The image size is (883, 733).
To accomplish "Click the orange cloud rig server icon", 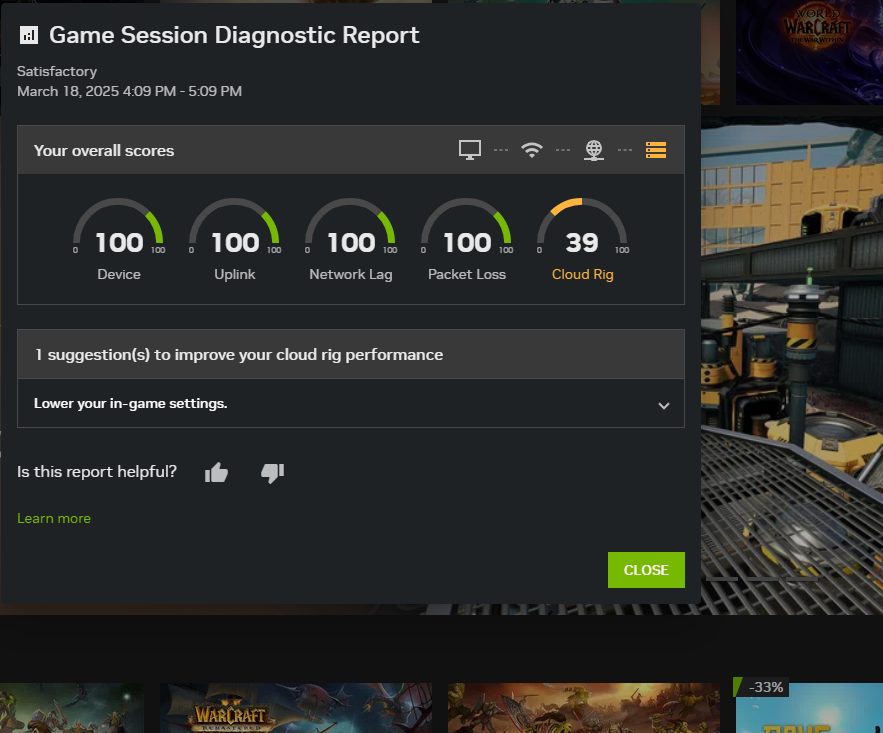I will click(655, 150).
